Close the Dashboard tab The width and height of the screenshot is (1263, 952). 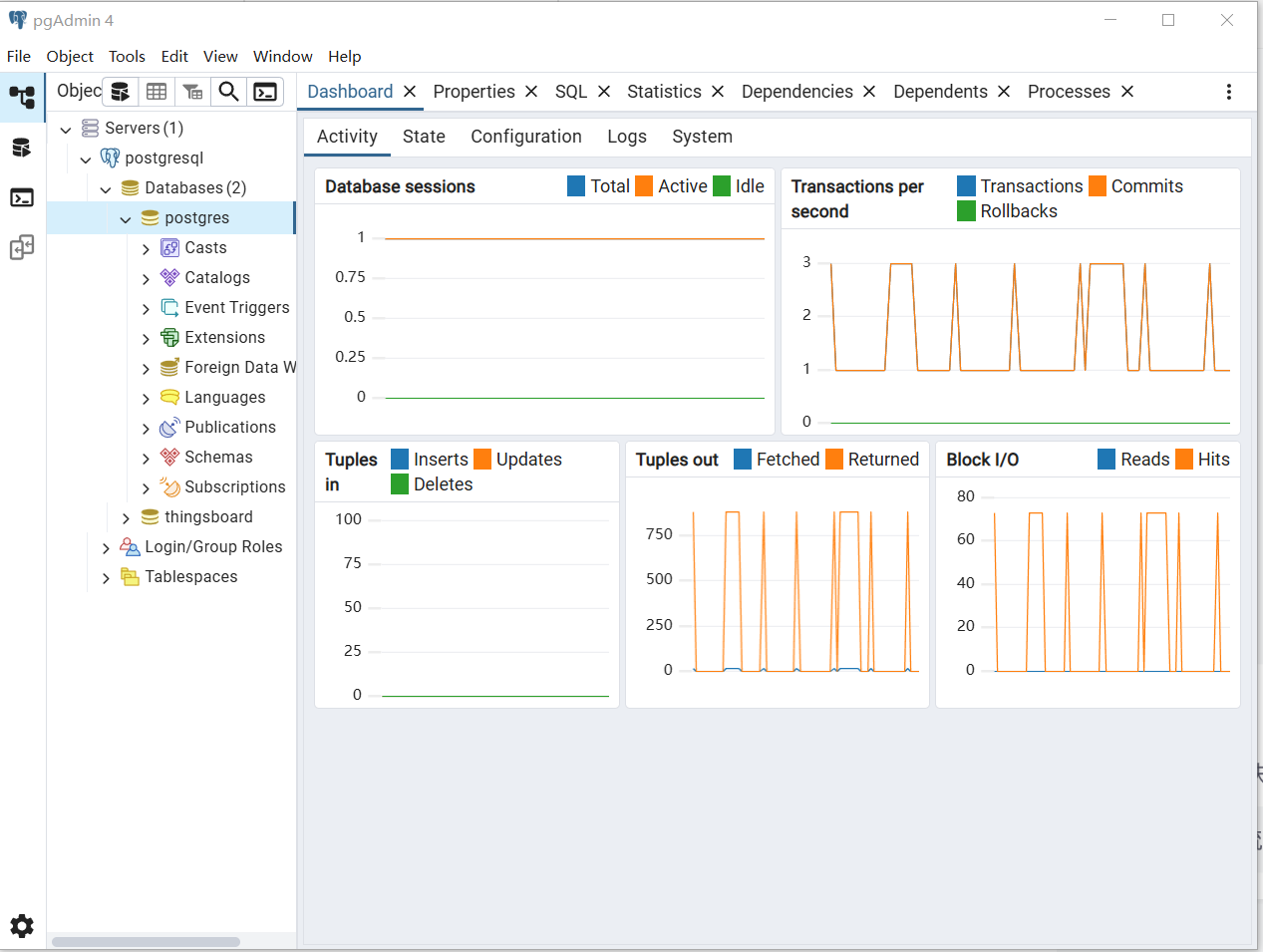coord(410,92)
